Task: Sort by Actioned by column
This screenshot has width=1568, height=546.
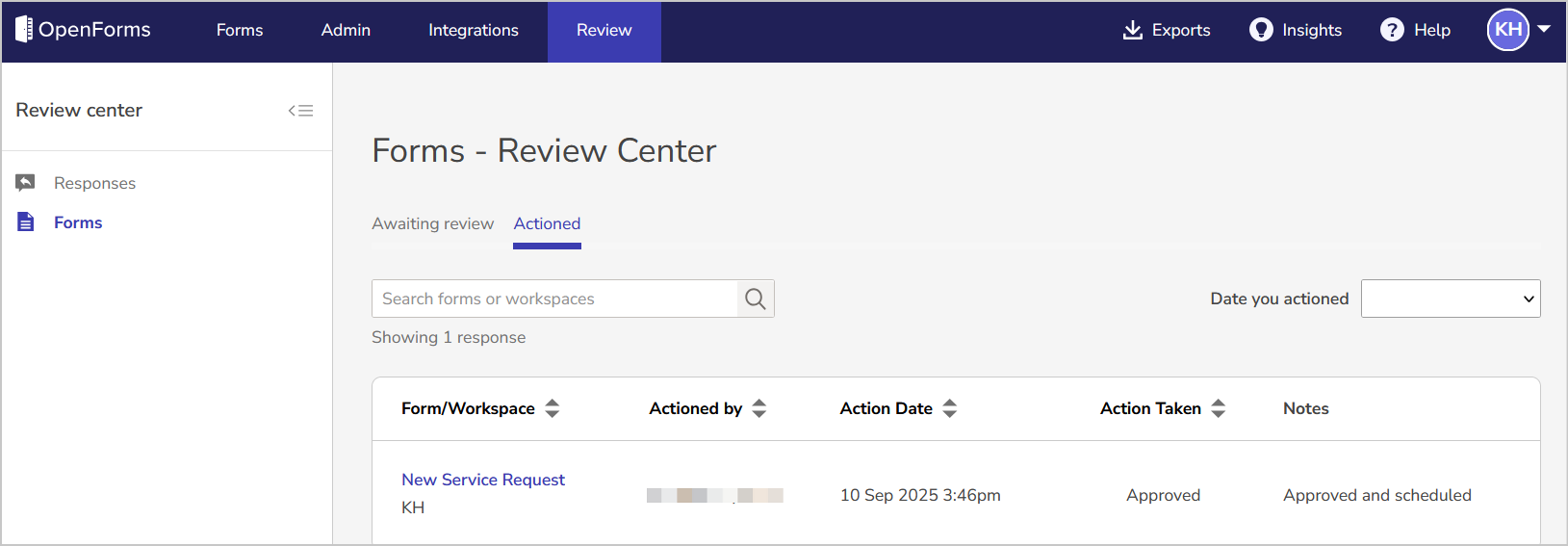Action: coord(759,408)
